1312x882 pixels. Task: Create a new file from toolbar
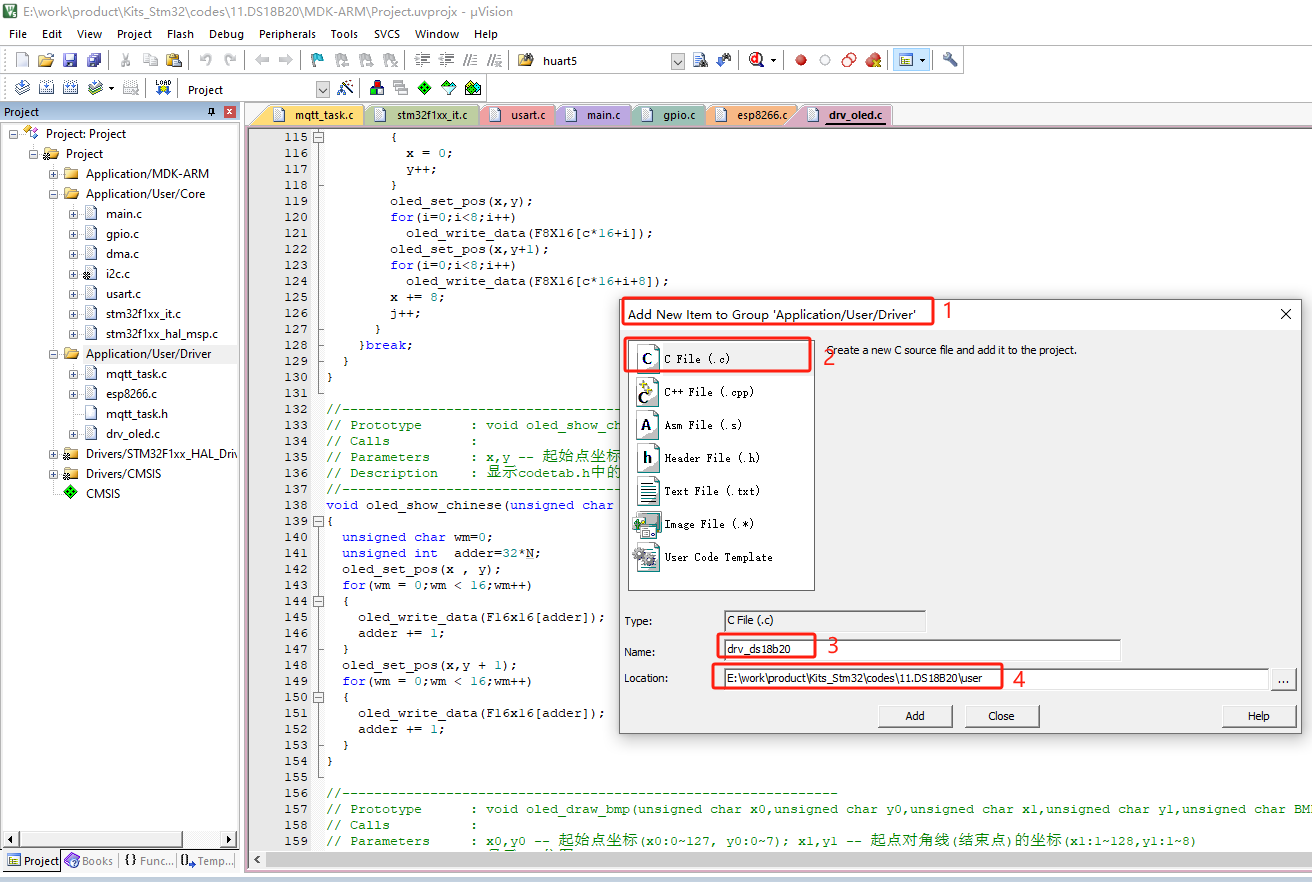coord(22,60)
